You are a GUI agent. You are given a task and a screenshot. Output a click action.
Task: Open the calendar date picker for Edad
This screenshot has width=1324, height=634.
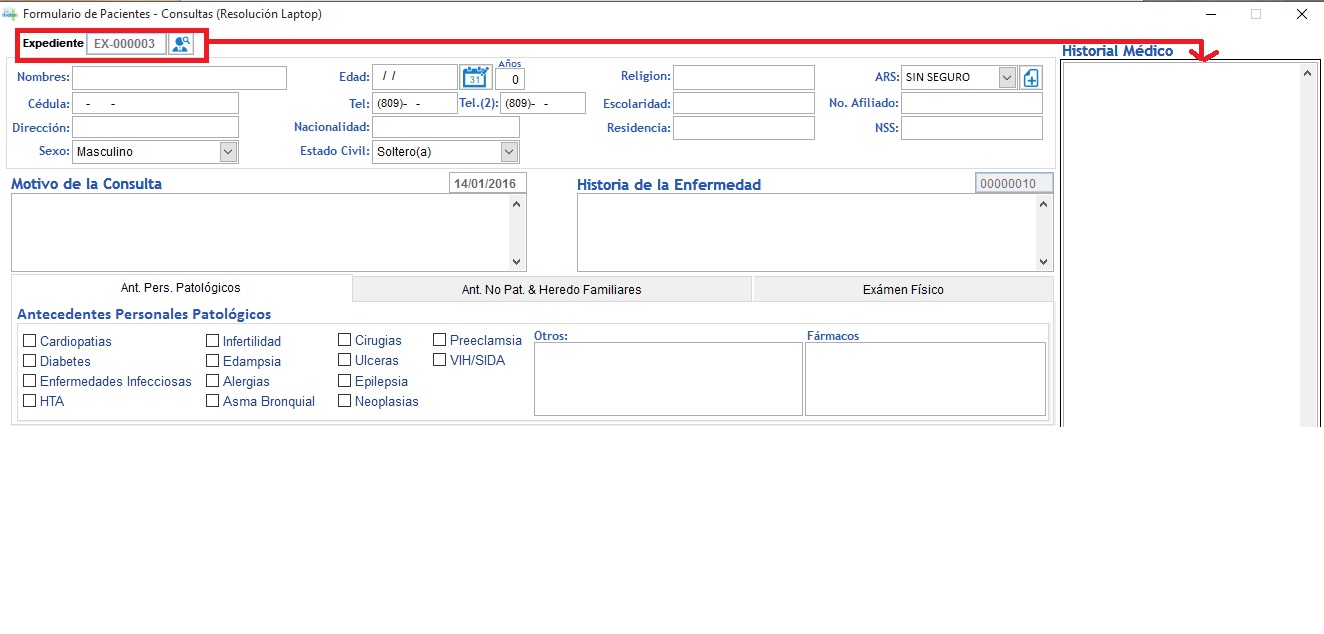coord(474,77)
